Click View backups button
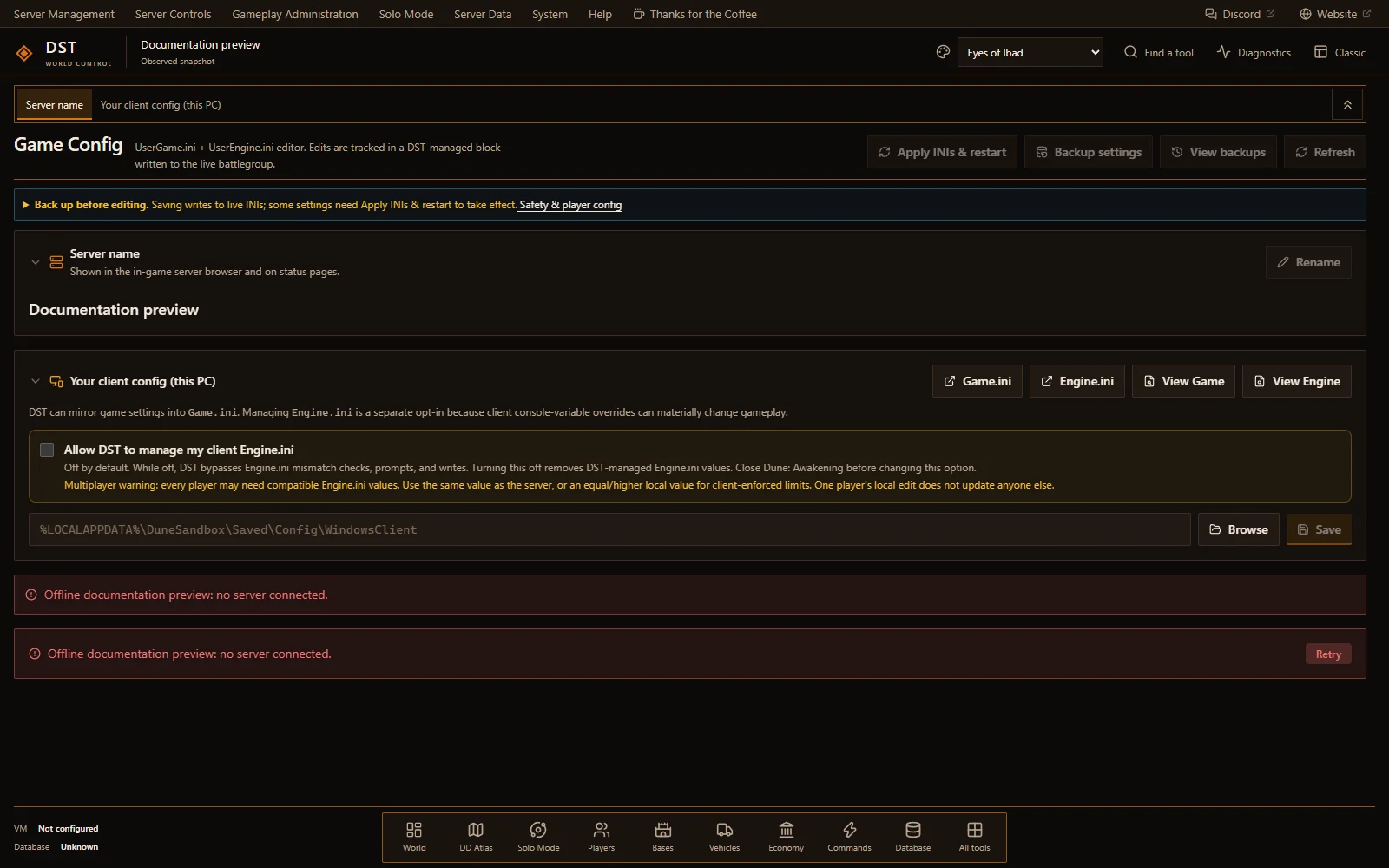Image resolution: width=1389 pixels, height=868 pixels. pos(1218,152)
